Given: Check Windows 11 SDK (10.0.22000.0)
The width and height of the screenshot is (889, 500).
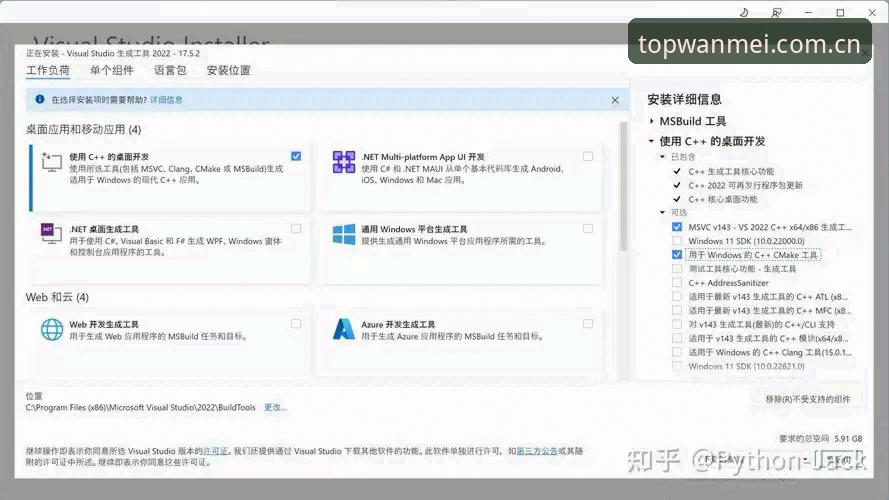Looking at the screenshot, I should coord(677,241).
